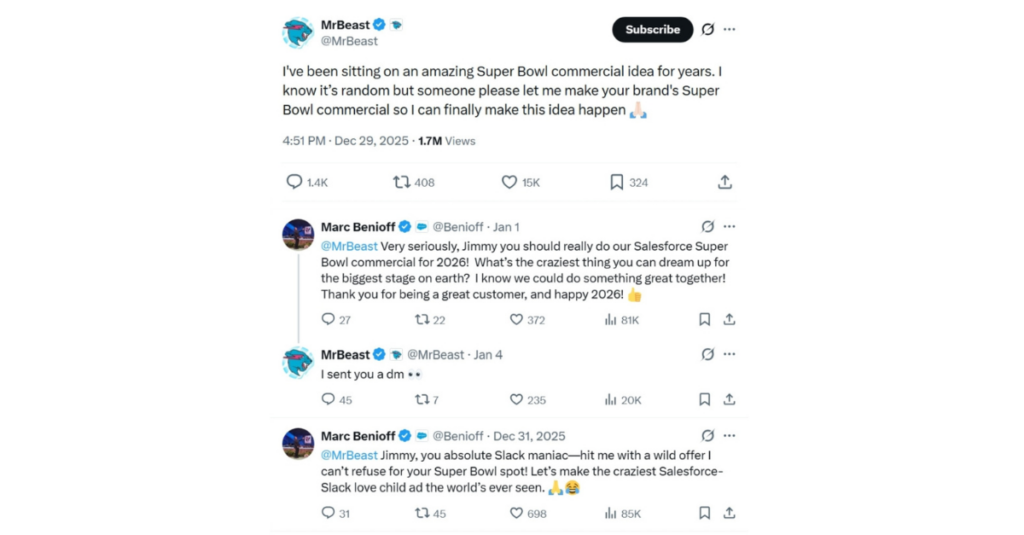Open the @MrBeast mention in Jan 1 reply
1024x535 pixels.
click(349, 246)
